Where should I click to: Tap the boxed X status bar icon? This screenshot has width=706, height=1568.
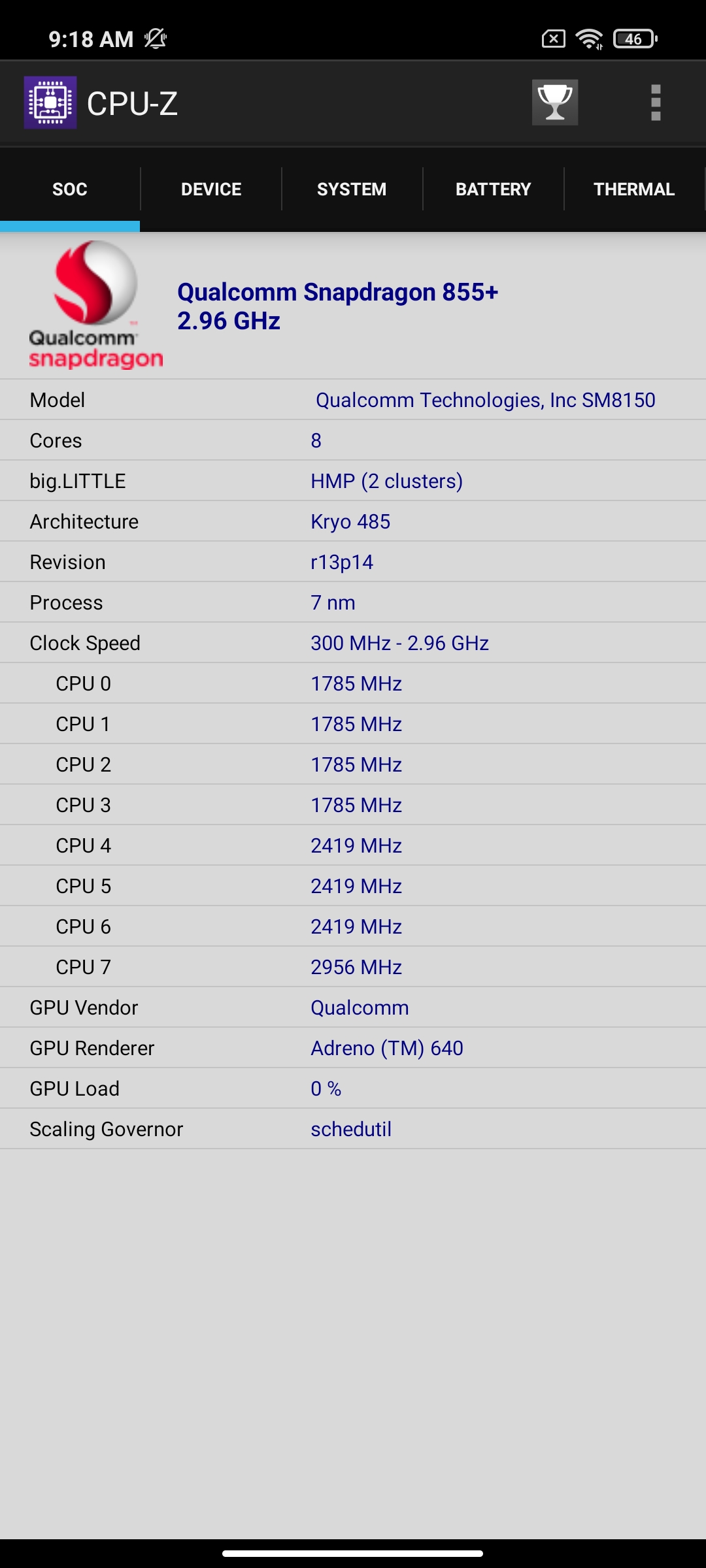click(x=553, y=39)
